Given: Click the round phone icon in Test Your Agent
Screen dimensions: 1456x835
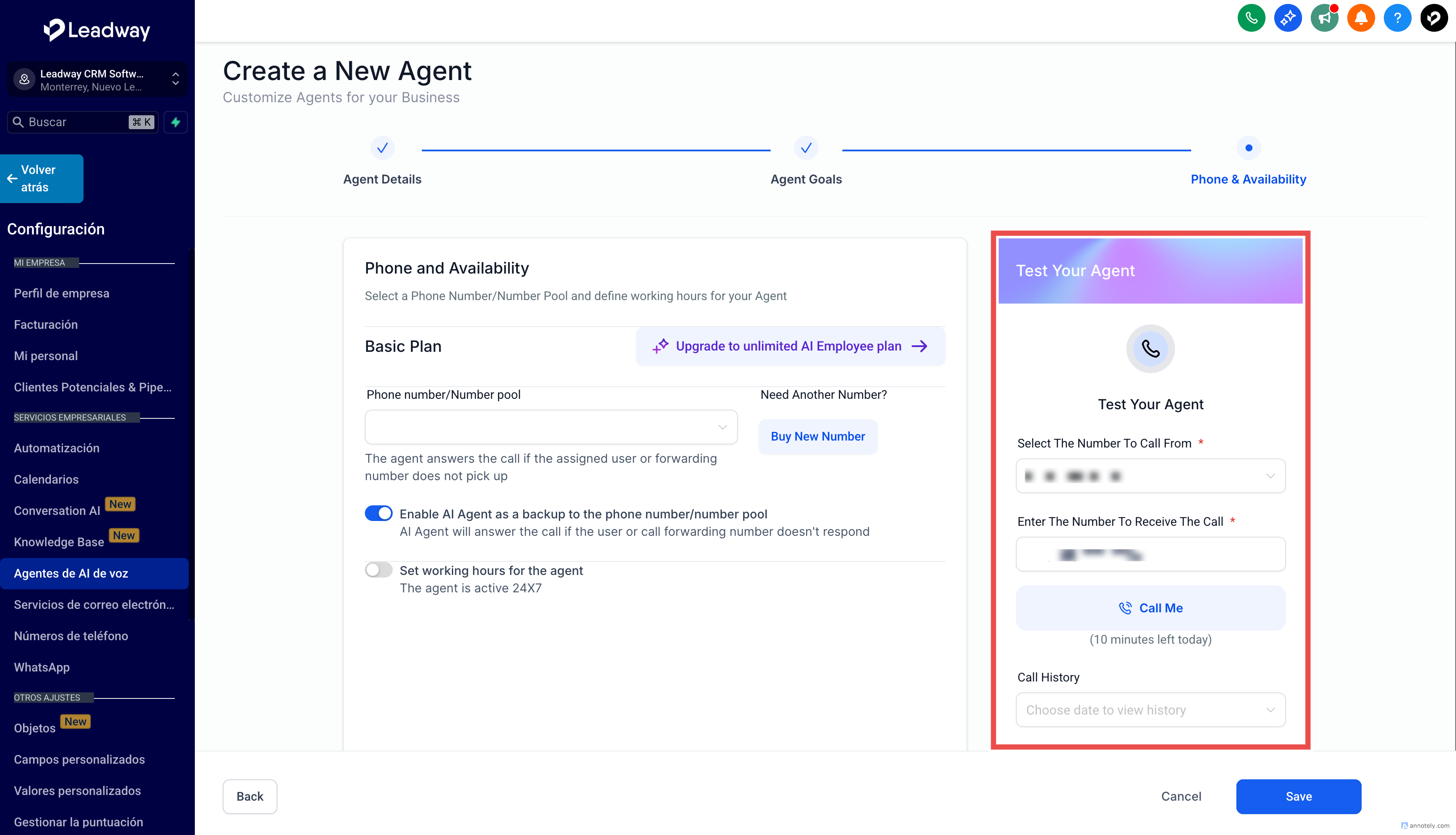Looking at the screenshot, I should click(x=1150, y=349).
